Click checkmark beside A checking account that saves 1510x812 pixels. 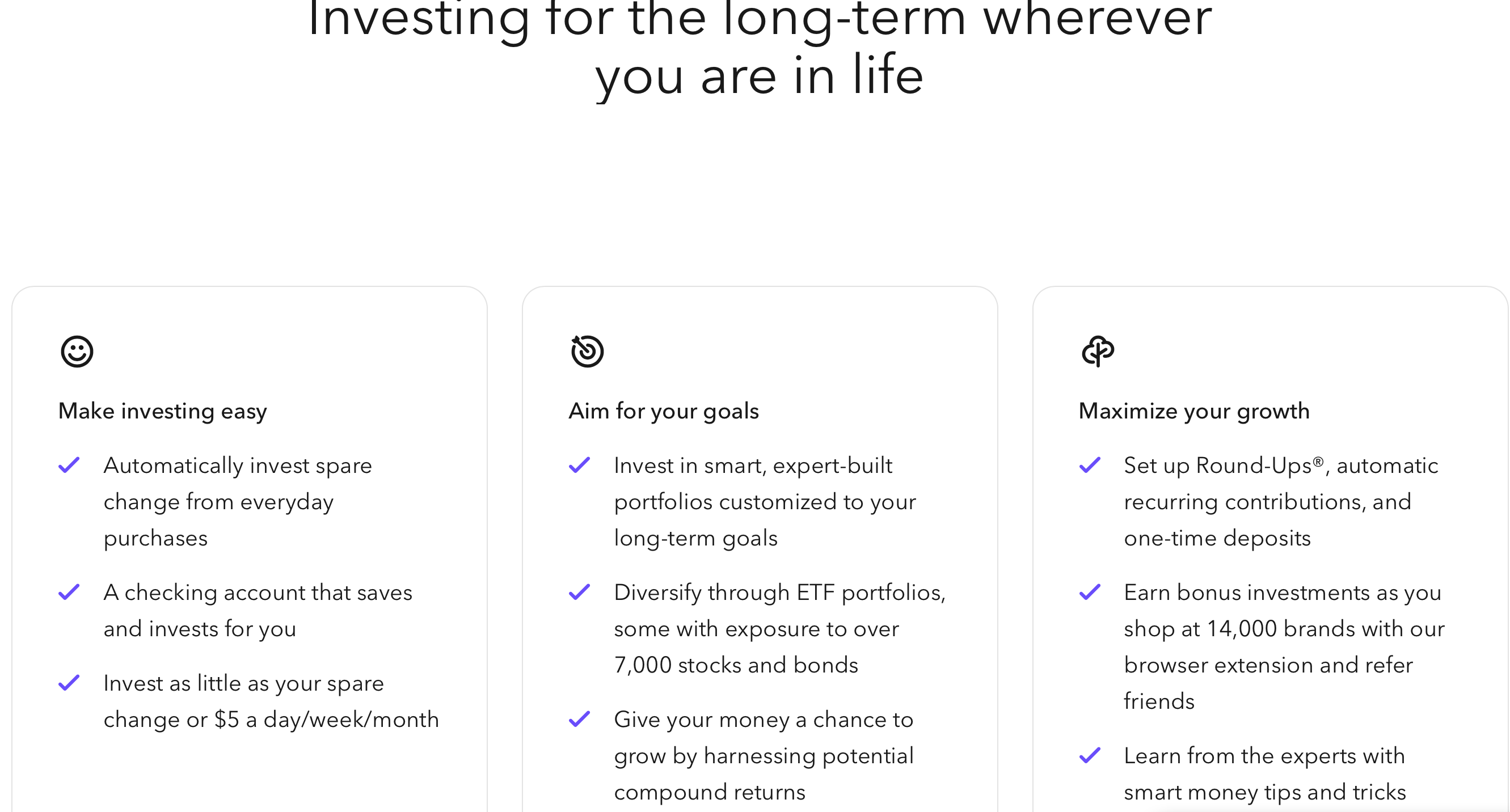tap(69, 593)
